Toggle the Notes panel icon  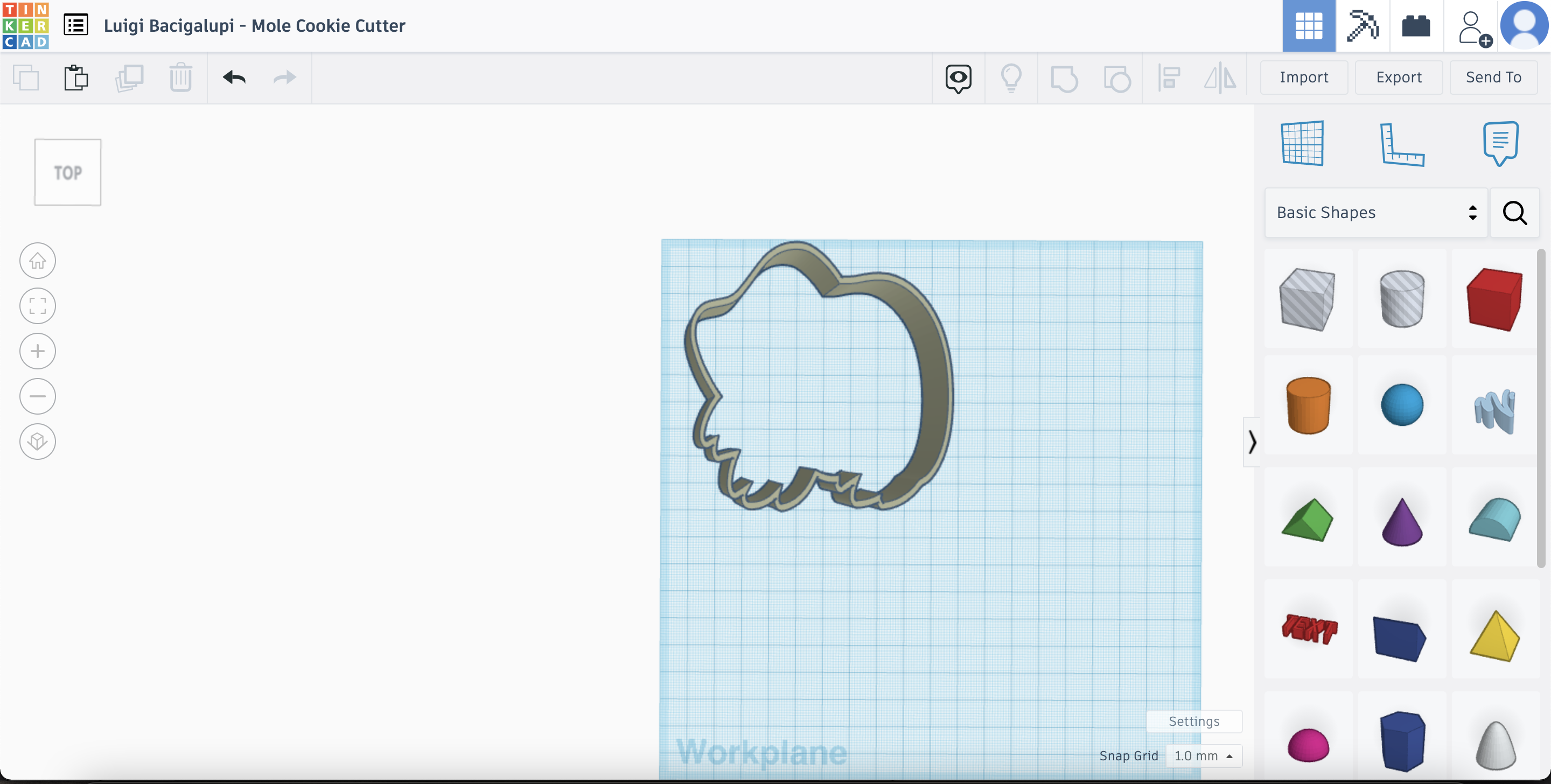coord(1500,141)
